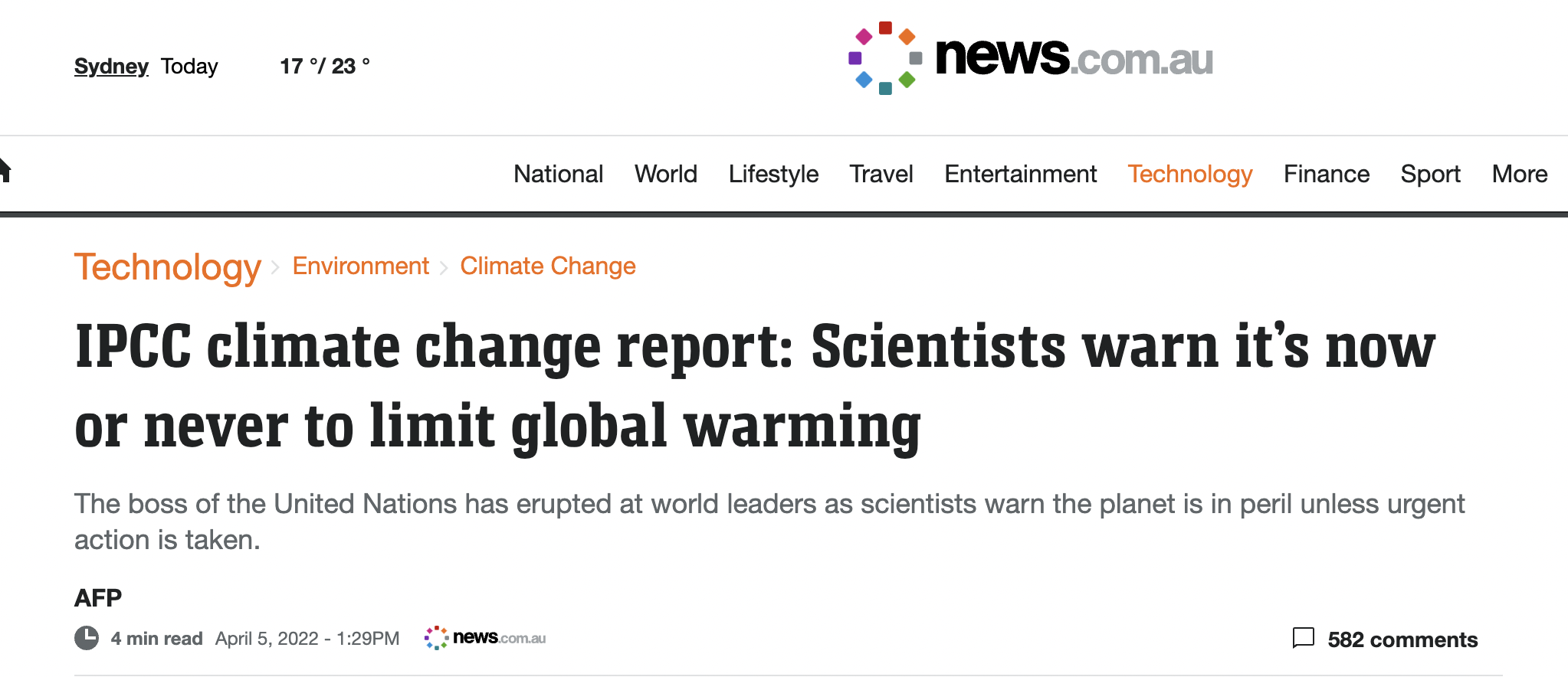Open the More navigation menu

(1519, 174)
